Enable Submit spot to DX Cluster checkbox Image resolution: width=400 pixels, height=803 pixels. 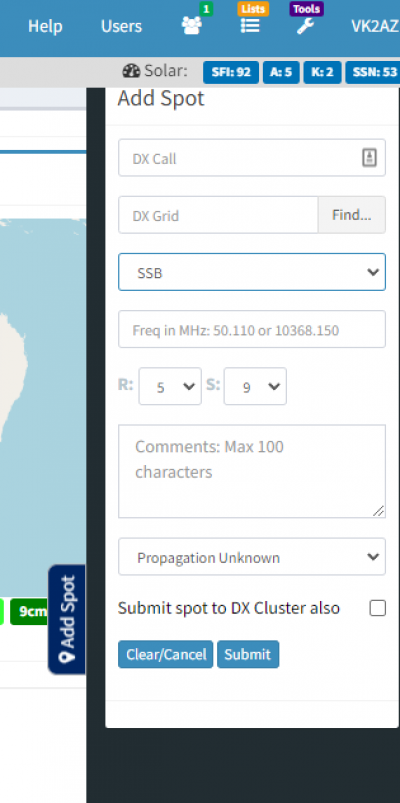pyautogui.click(x=377, y=608)
